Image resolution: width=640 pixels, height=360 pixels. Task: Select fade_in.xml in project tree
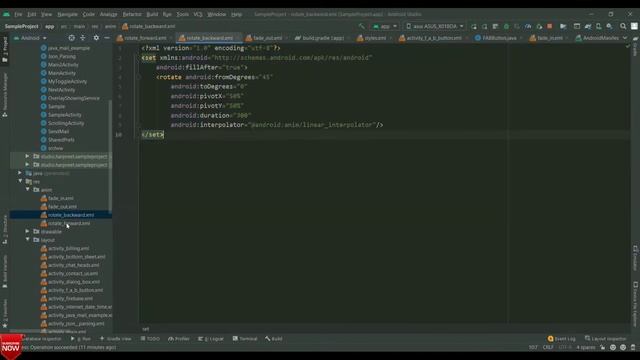[60, 198]
